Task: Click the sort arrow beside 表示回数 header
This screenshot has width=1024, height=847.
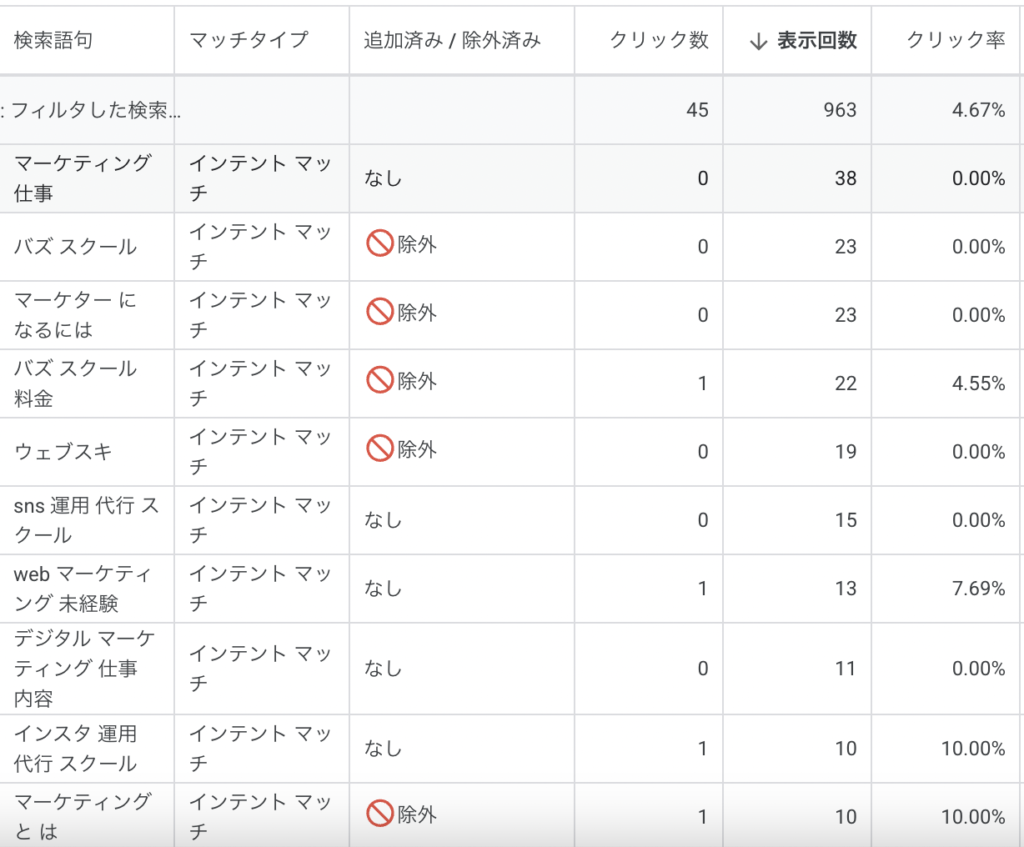Action: [758, 41]
